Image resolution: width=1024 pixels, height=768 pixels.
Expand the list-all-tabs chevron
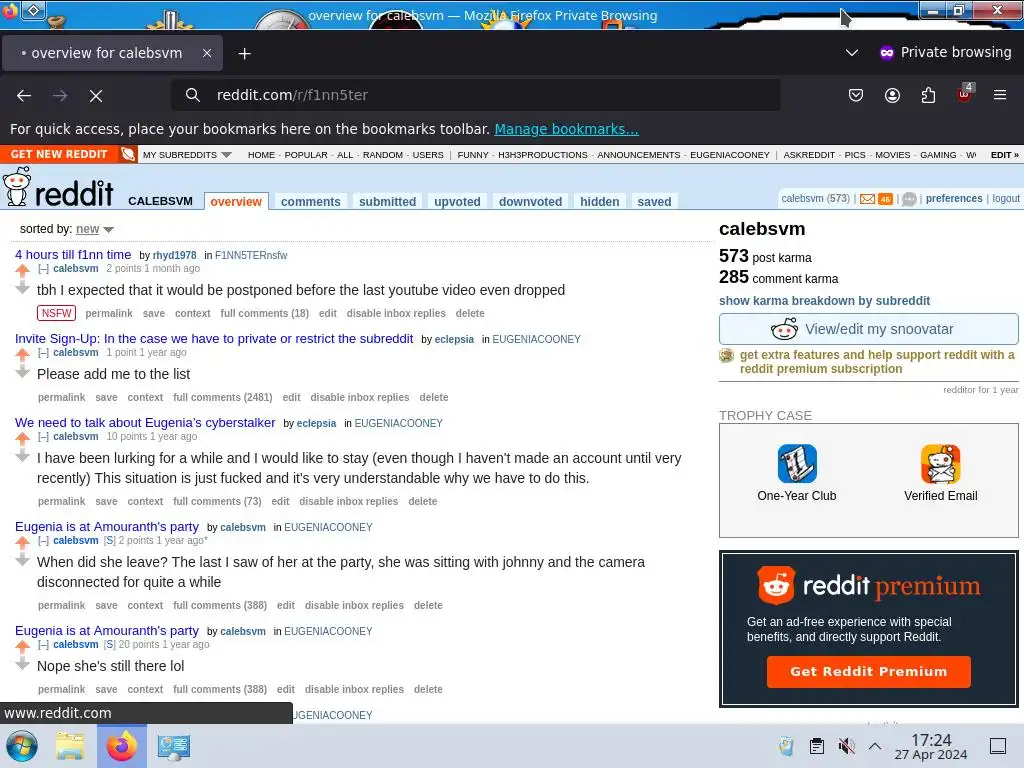click(852, 52)
